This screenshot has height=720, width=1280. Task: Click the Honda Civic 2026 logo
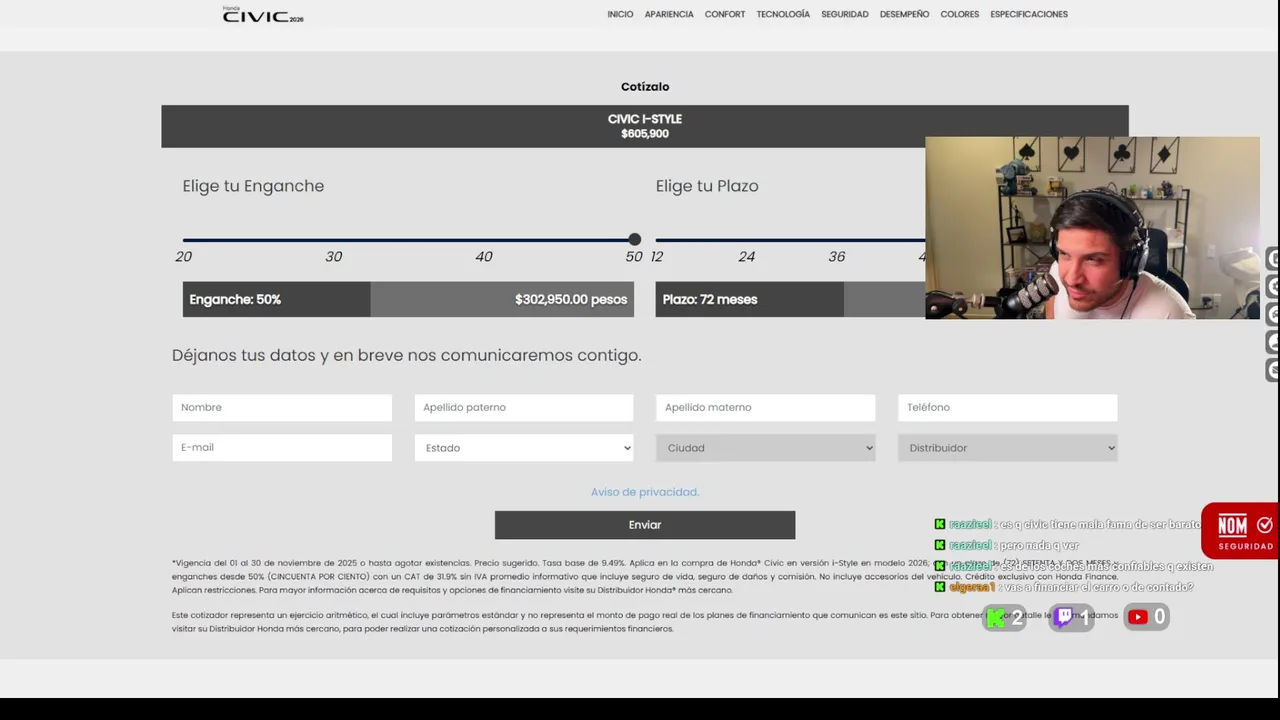coord(263,15)
